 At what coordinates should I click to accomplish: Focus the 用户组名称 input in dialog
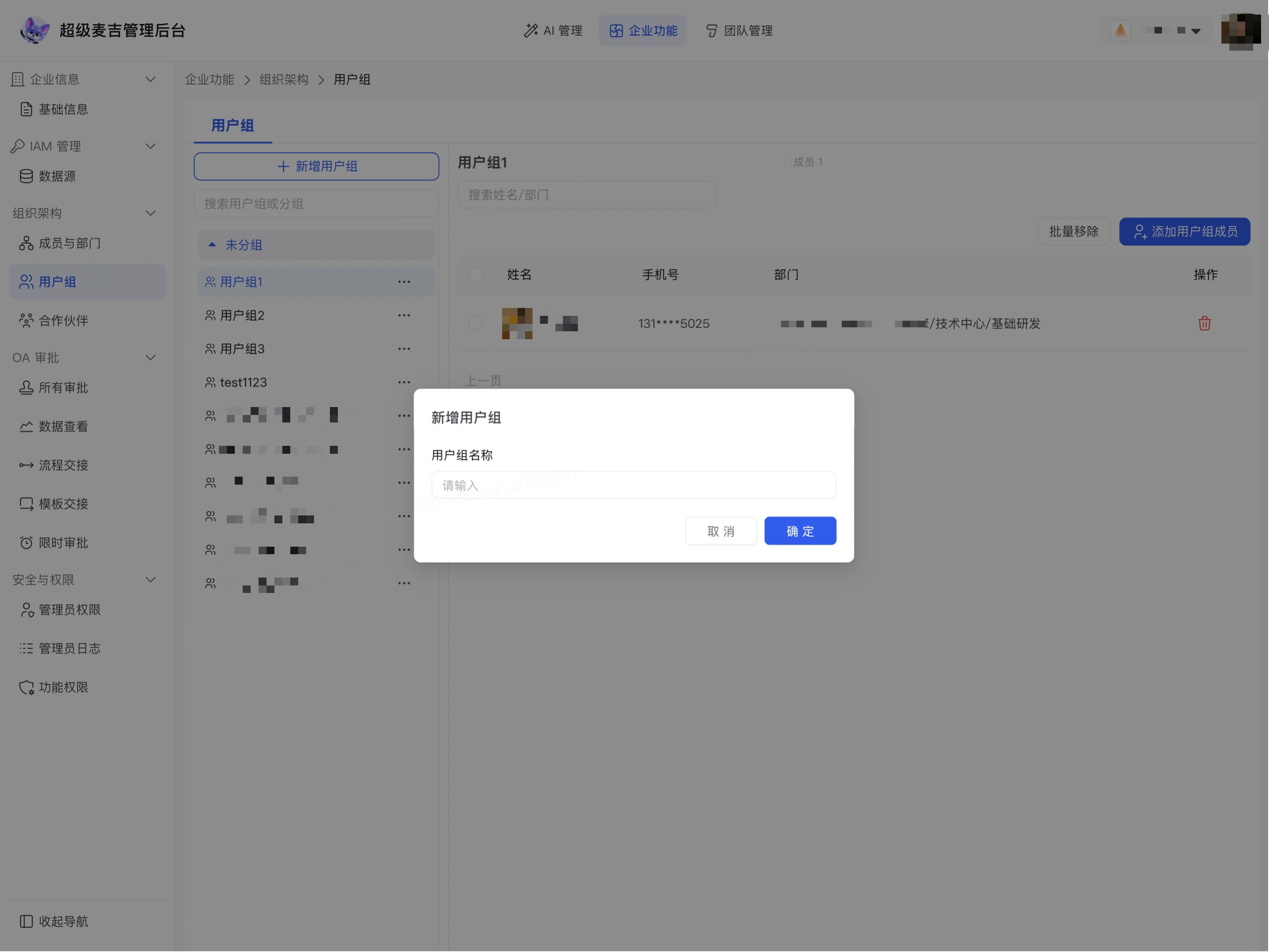coord(634,485)
